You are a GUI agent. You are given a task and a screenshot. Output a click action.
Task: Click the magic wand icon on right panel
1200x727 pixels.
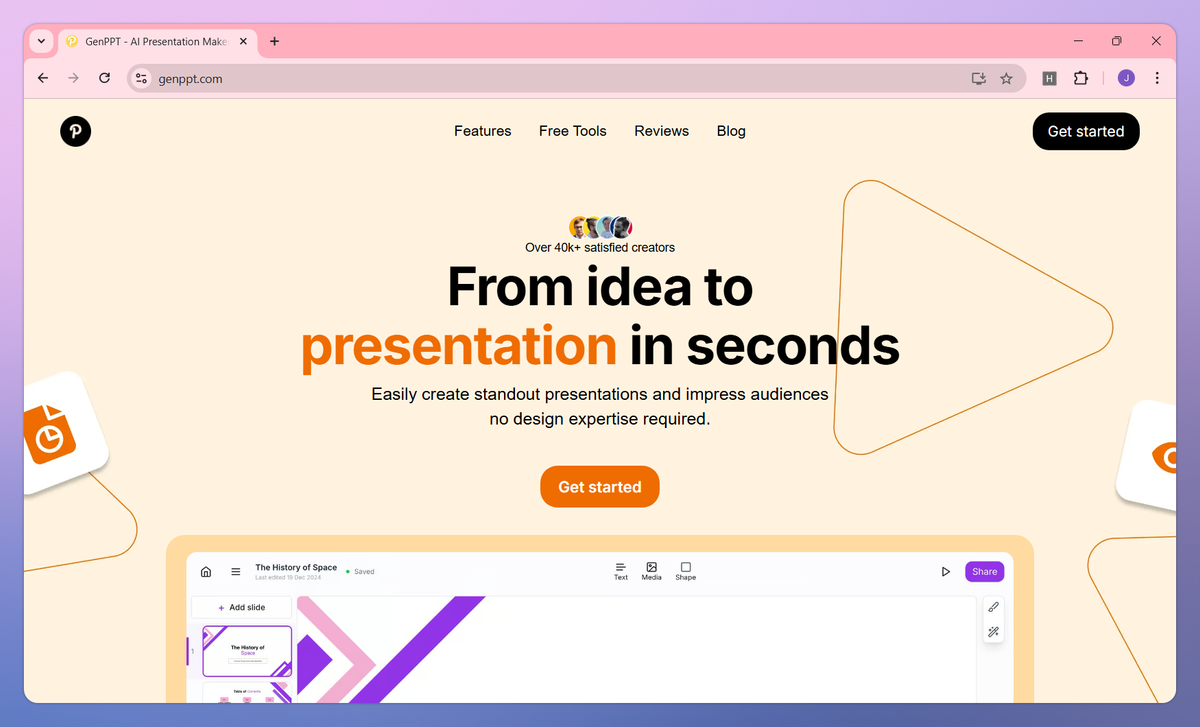coord(993,632)
